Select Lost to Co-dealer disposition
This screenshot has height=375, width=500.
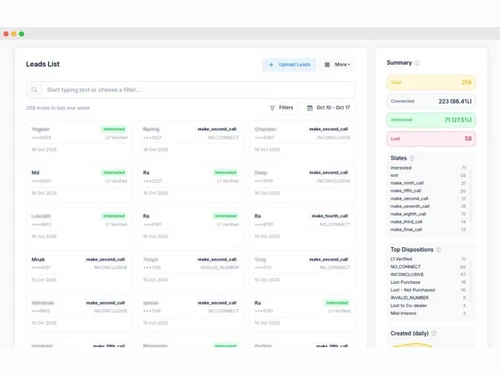tap(428, 305)
